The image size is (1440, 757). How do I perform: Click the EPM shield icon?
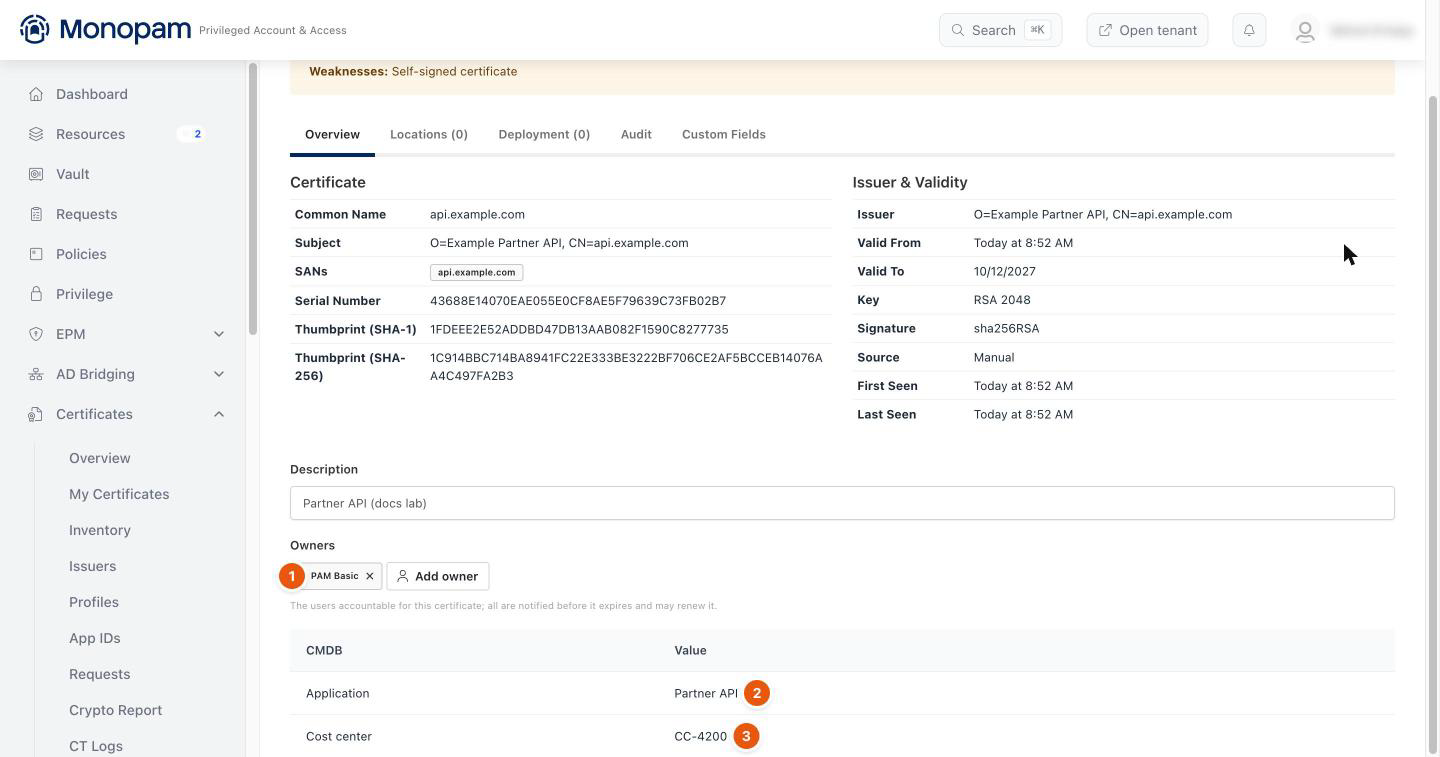pyautogui.click(x=36, y=334)
